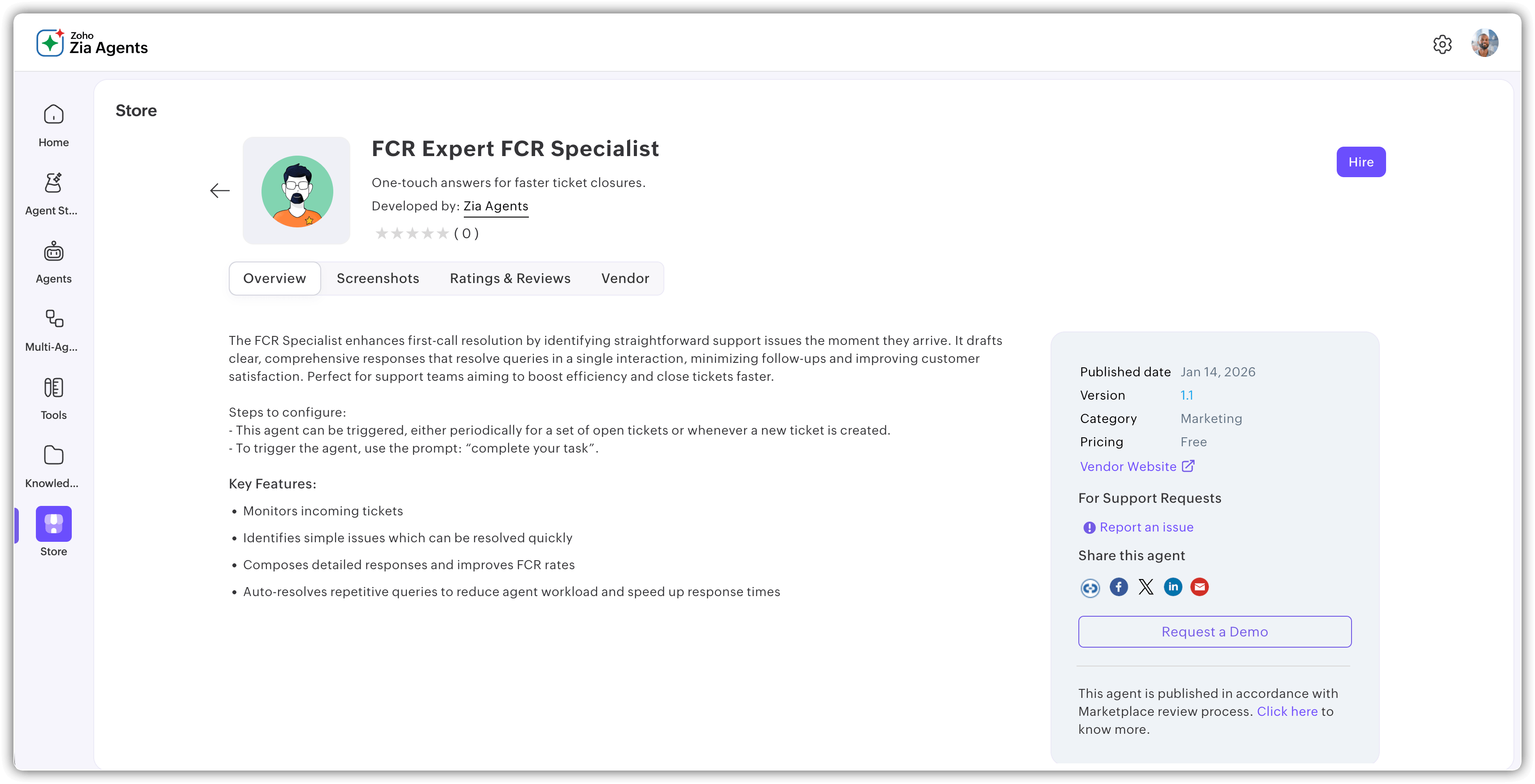
Task: Share agent on Facebook
Action: pos(1118,588)
